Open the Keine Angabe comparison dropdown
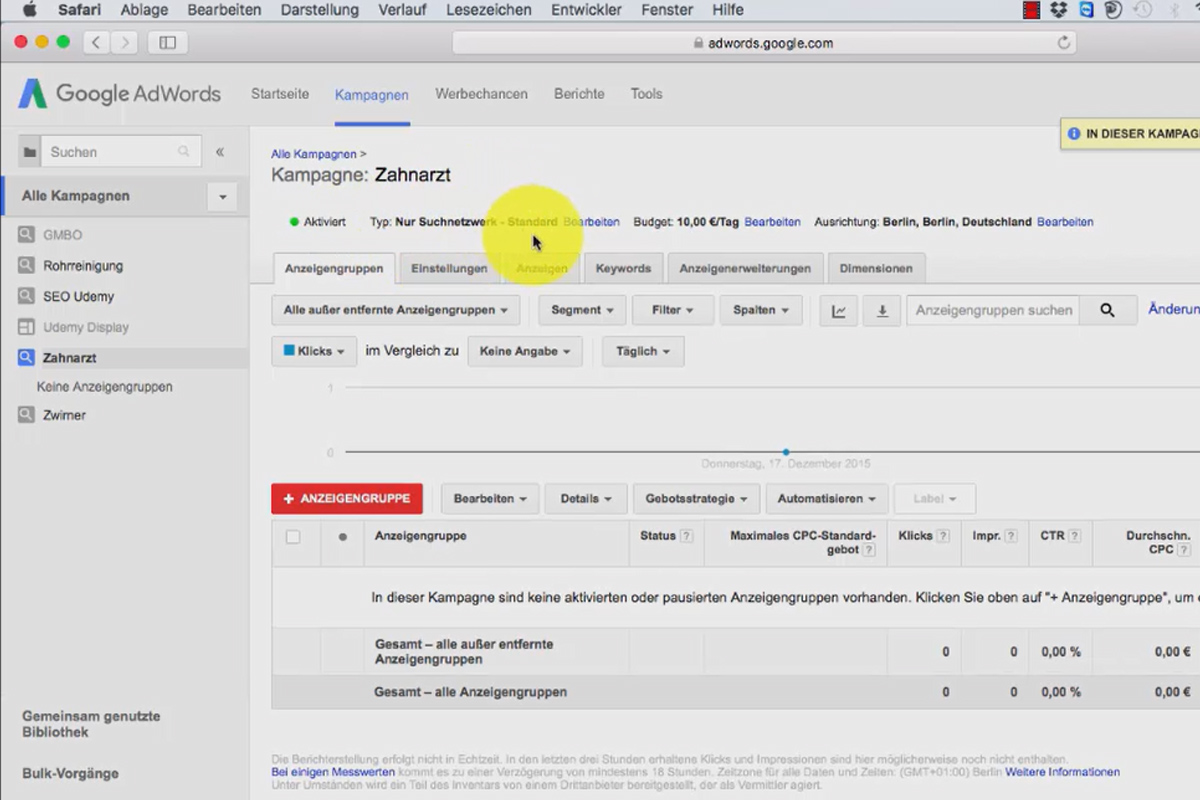Screen dimensions: 1200x800 pyautogui.click(x=525, y=352)
